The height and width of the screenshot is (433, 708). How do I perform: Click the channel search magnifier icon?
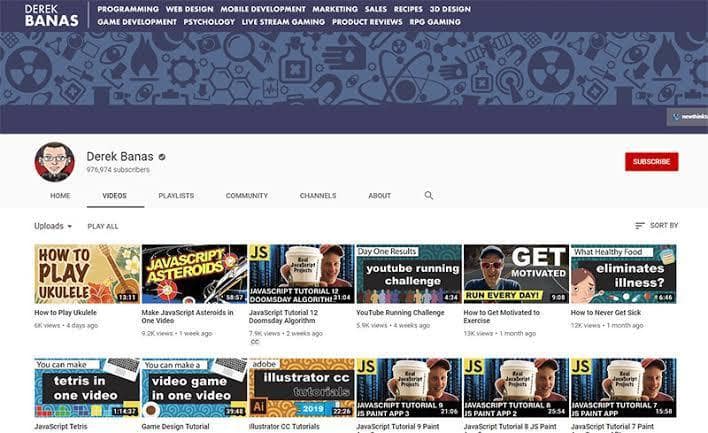[429, 196]
